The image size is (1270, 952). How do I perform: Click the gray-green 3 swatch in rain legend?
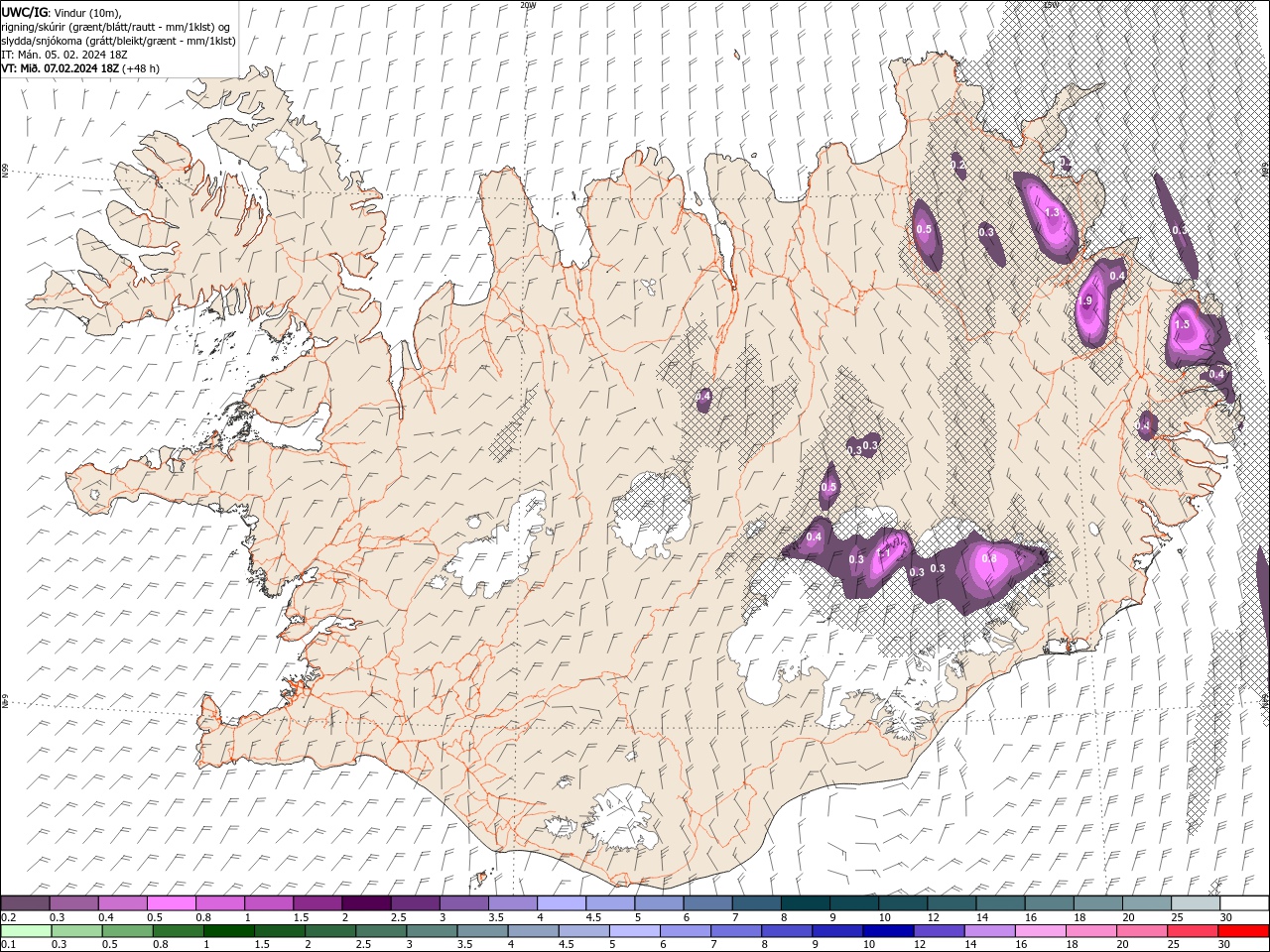(x=432, y=931)
